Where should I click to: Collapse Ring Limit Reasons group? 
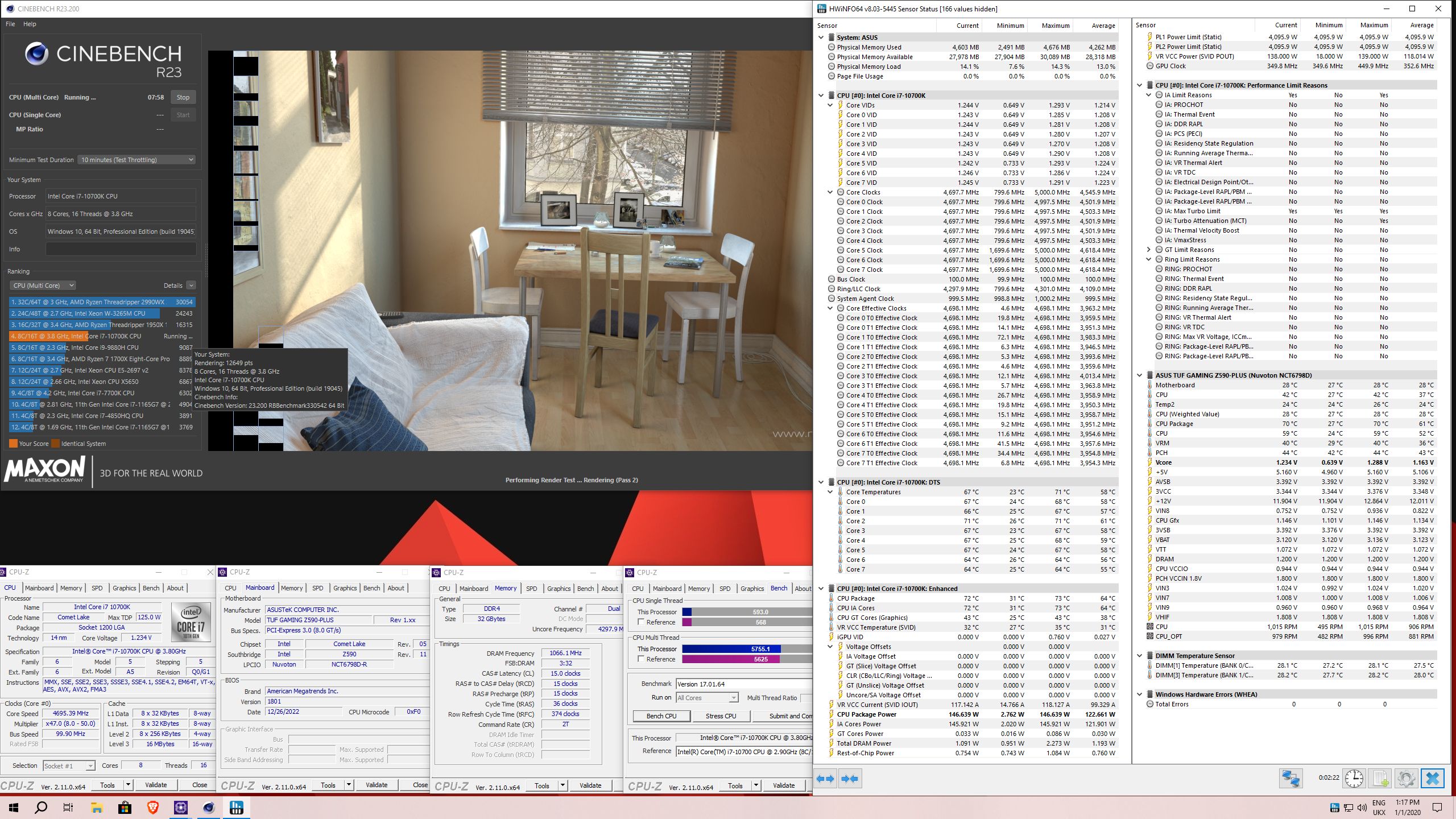click(x=1149, y=259)
